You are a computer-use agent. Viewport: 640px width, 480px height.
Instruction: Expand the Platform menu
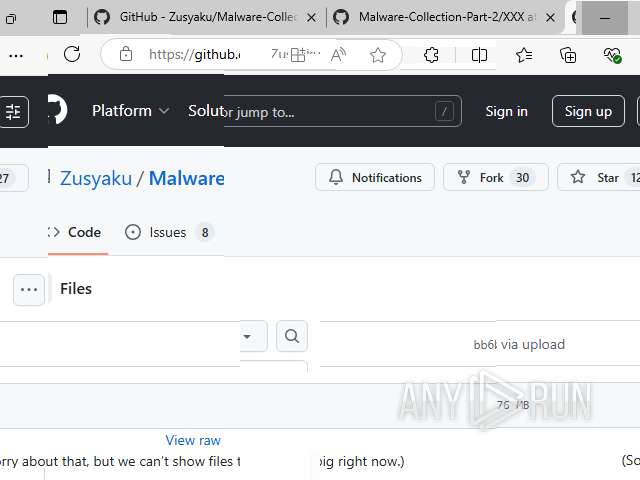[130, 111]
